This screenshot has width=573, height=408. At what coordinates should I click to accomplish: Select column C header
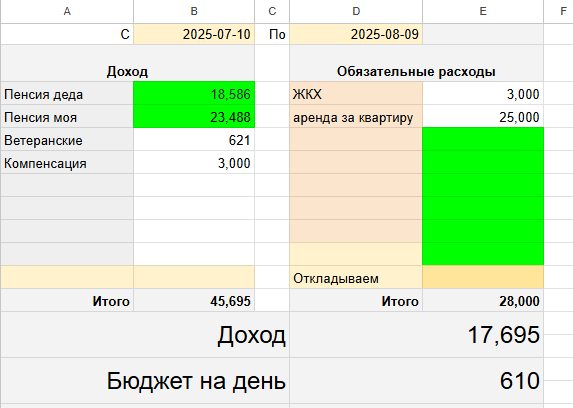(272, 11)
